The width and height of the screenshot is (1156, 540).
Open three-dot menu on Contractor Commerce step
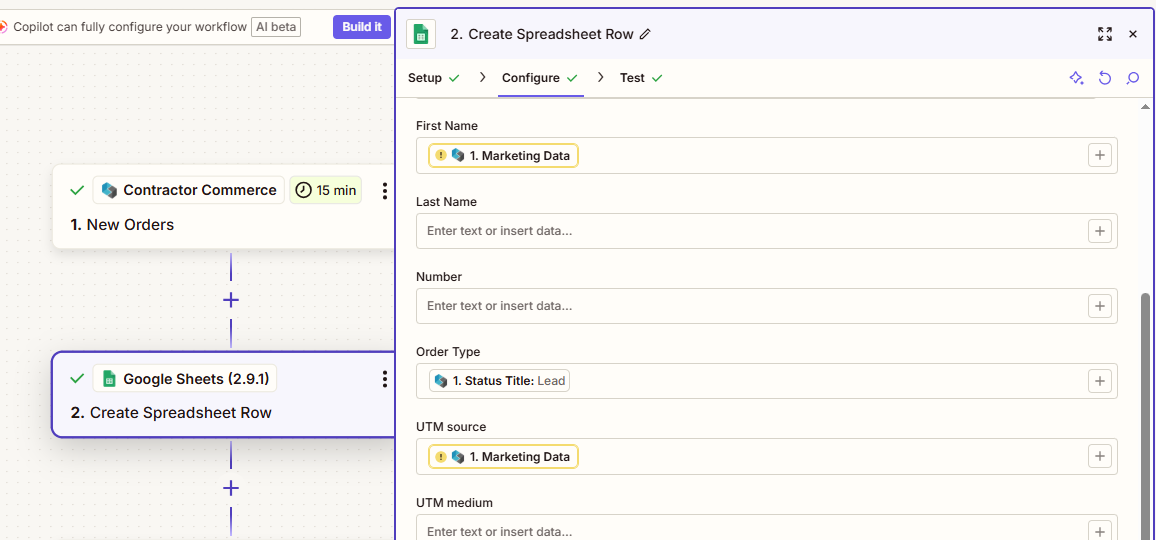pos(385,191)
